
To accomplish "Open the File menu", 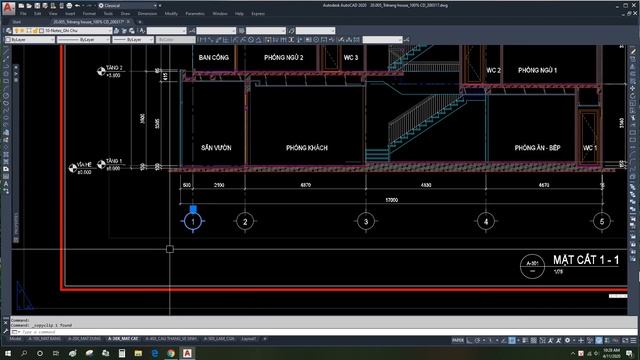I will 23,13.
